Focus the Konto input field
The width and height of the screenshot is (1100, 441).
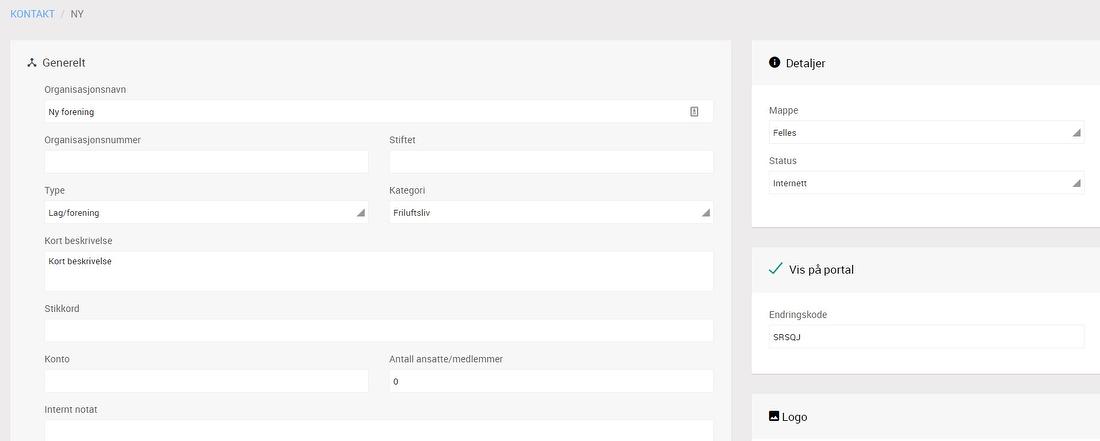pos(206,381)
